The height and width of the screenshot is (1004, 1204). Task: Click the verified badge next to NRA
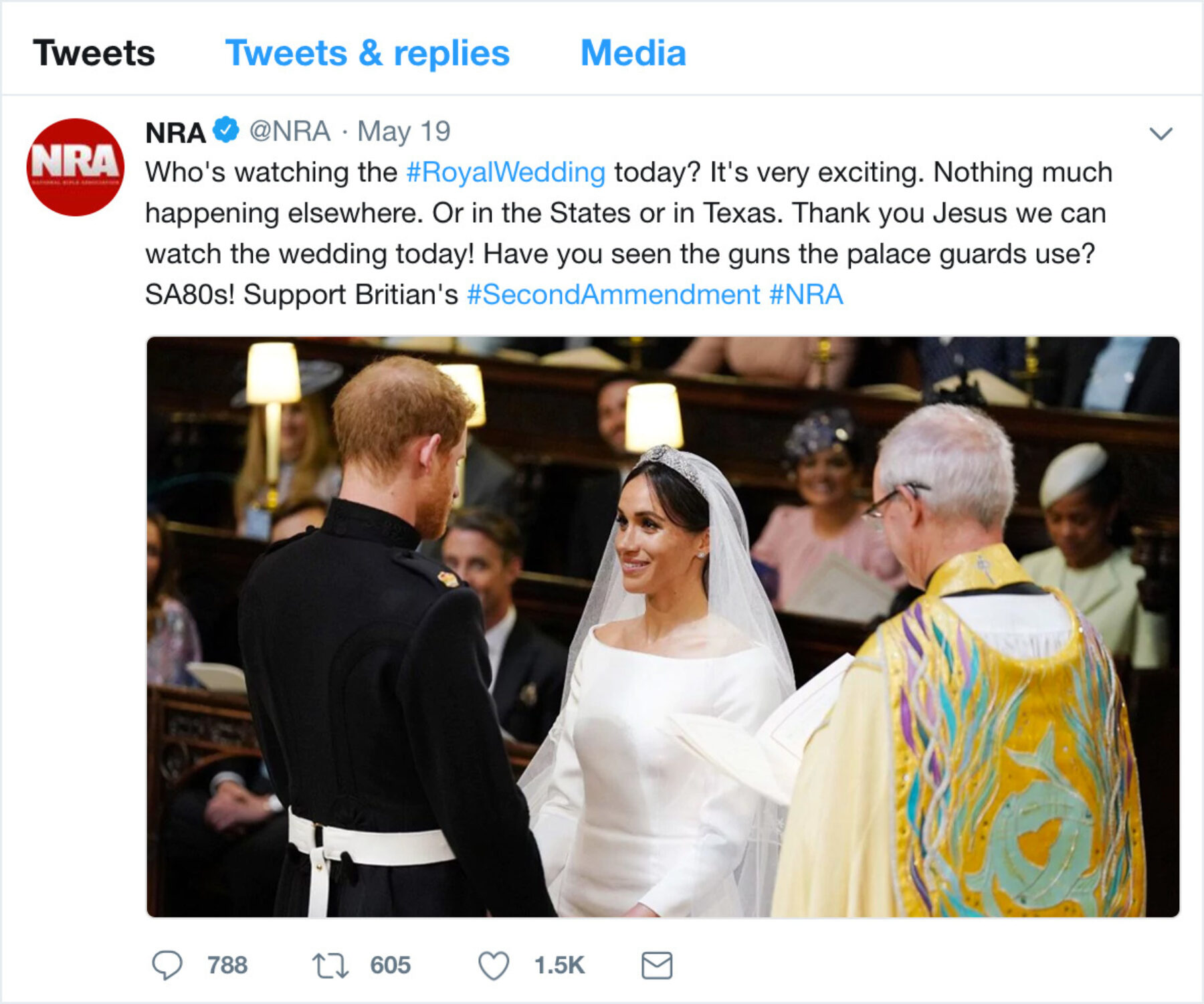click(224, 132)
